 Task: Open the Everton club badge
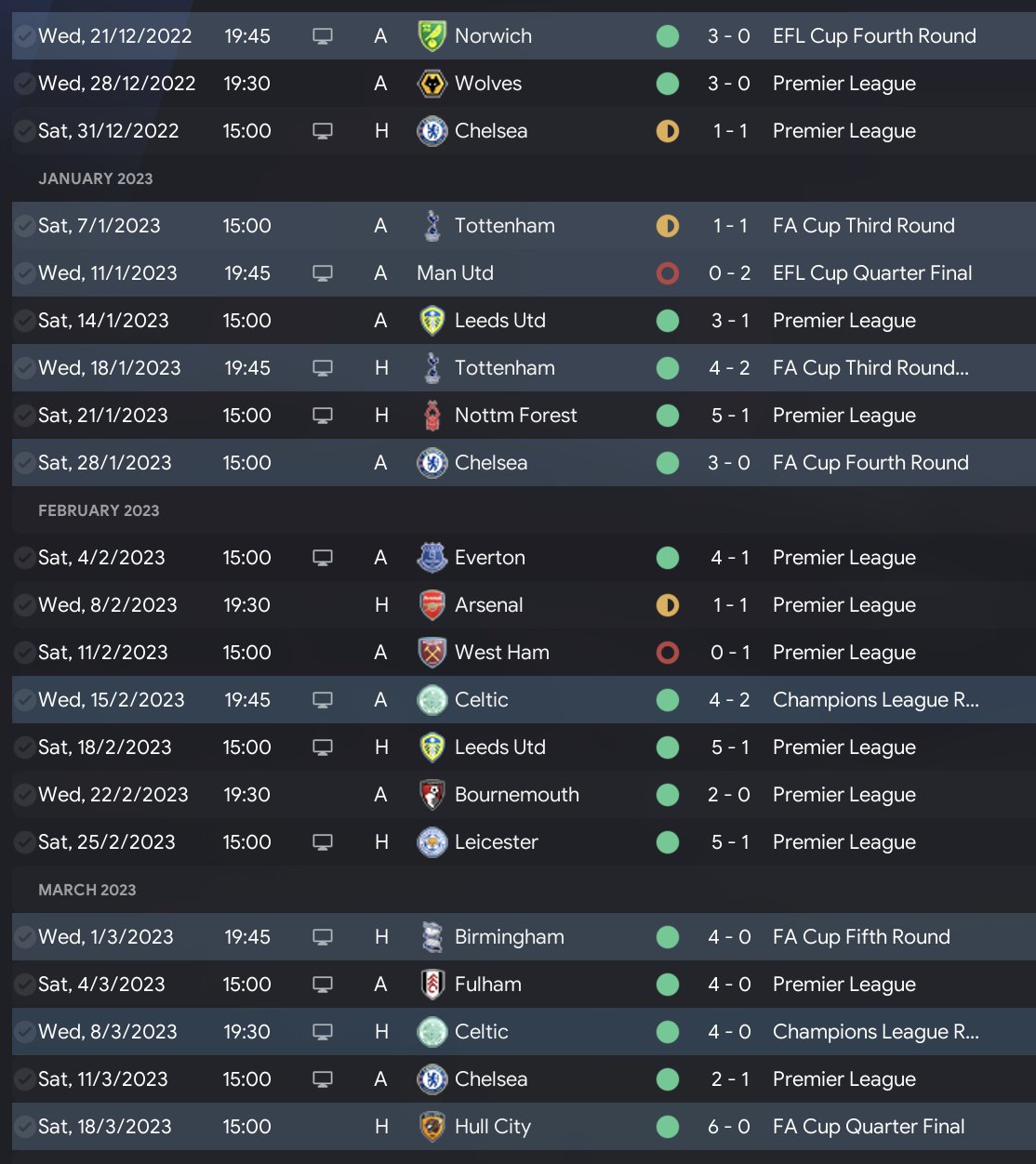pos(432,558)
